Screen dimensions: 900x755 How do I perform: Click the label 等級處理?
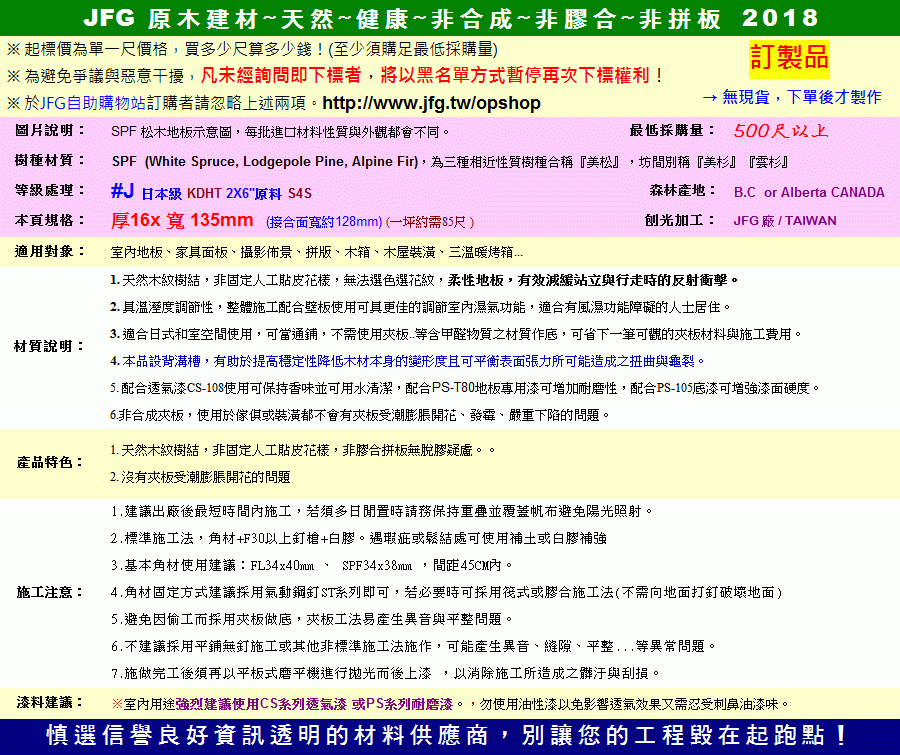point(49,190)
